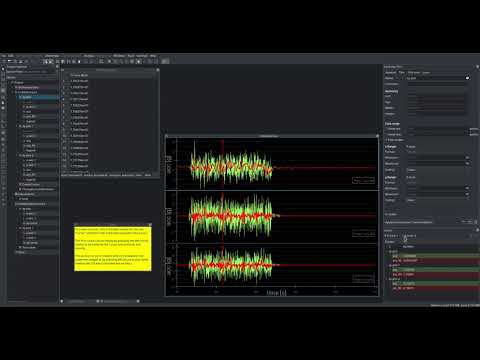This screenshot has height=360, width=480.
Task: Close the waveform plot window
Action: pyautogui.click(x=377, y=136)
